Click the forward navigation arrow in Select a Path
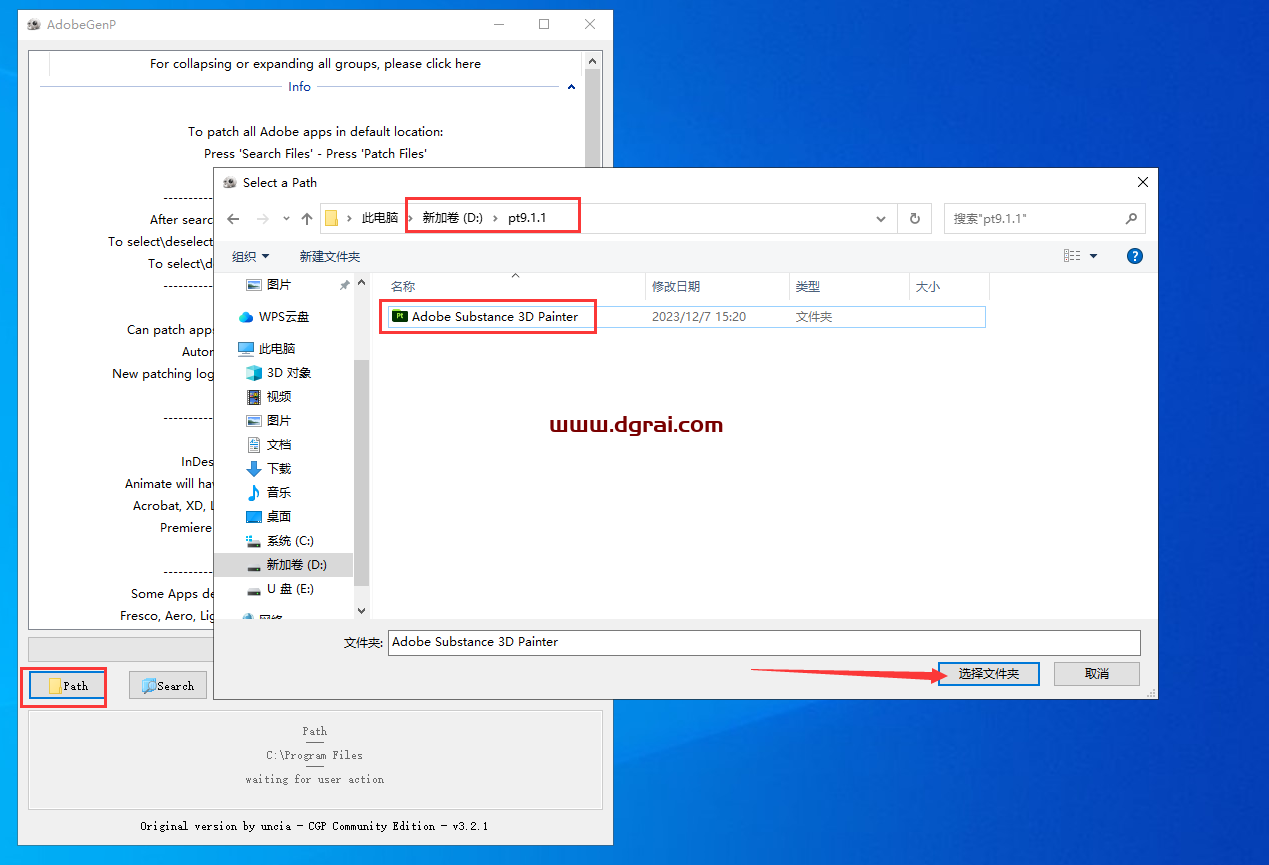Image resolution: width=1269 pixels, height=865 pixels. coord(262,219)
